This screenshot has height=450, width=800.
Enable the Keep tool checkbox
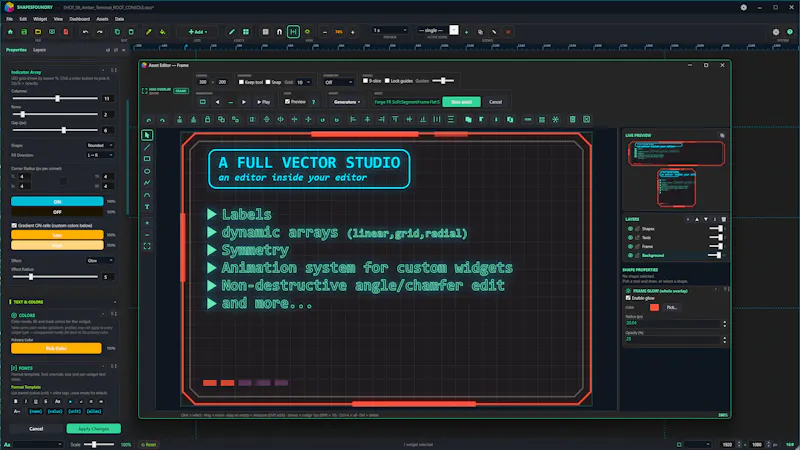pyautogui.click(x=241, y=82)
